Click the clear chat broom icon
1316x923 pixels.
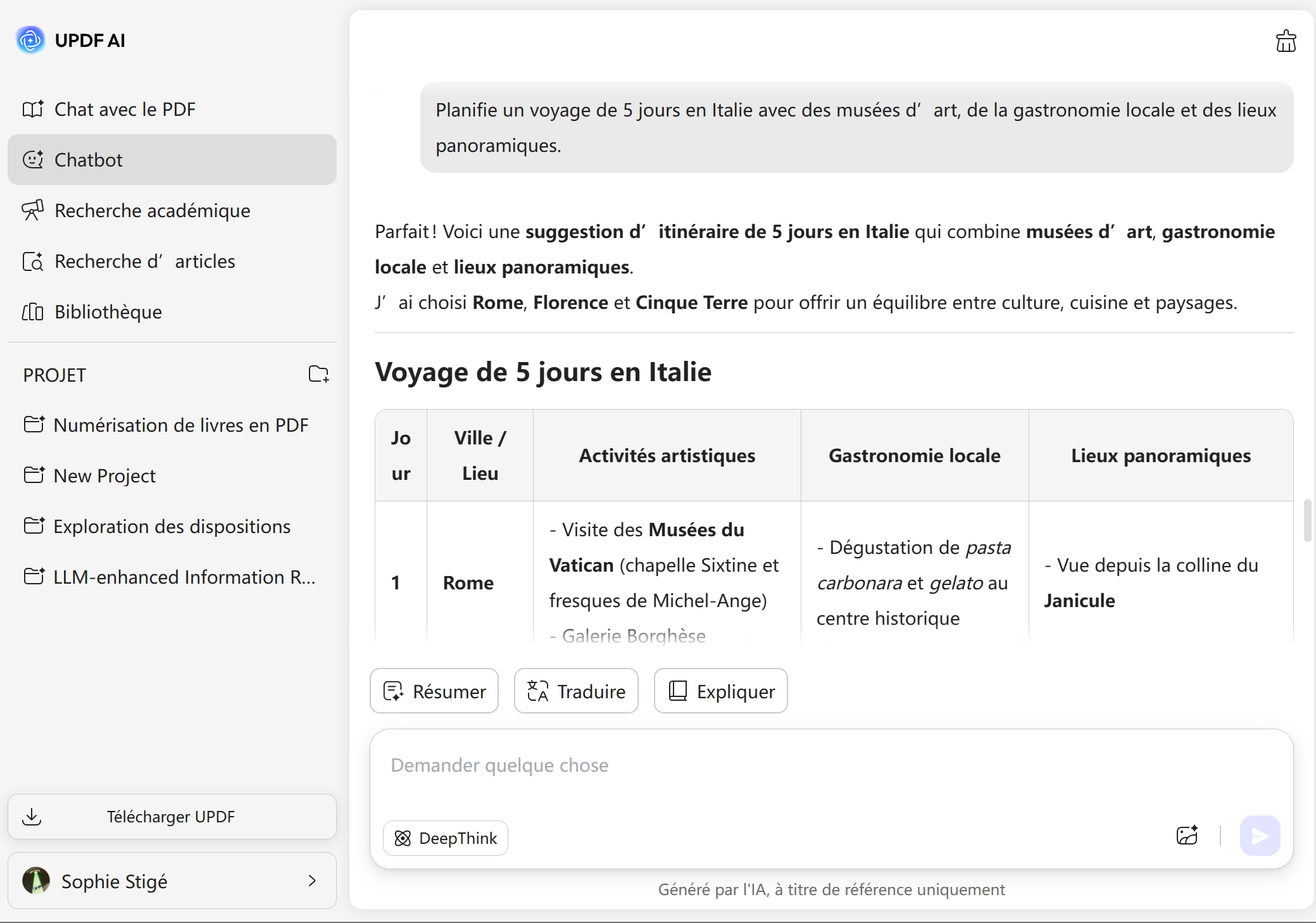pos(1285,41)
